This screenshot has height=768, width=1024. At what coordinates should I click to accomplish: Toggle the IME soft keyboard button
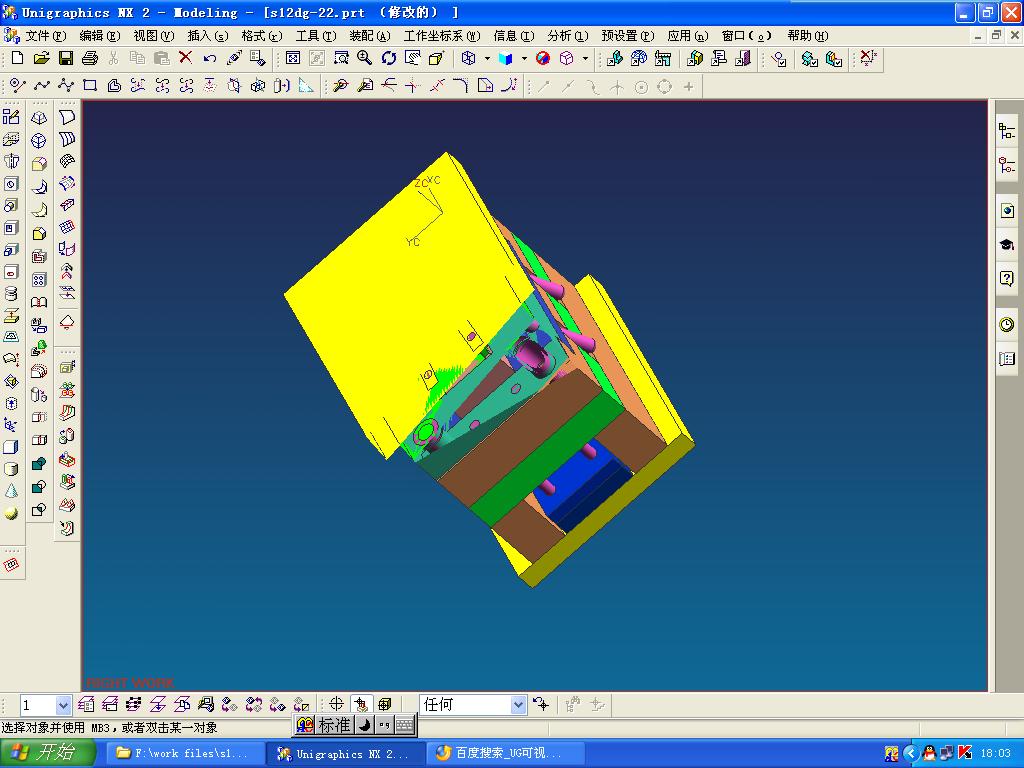coord(404,725)
